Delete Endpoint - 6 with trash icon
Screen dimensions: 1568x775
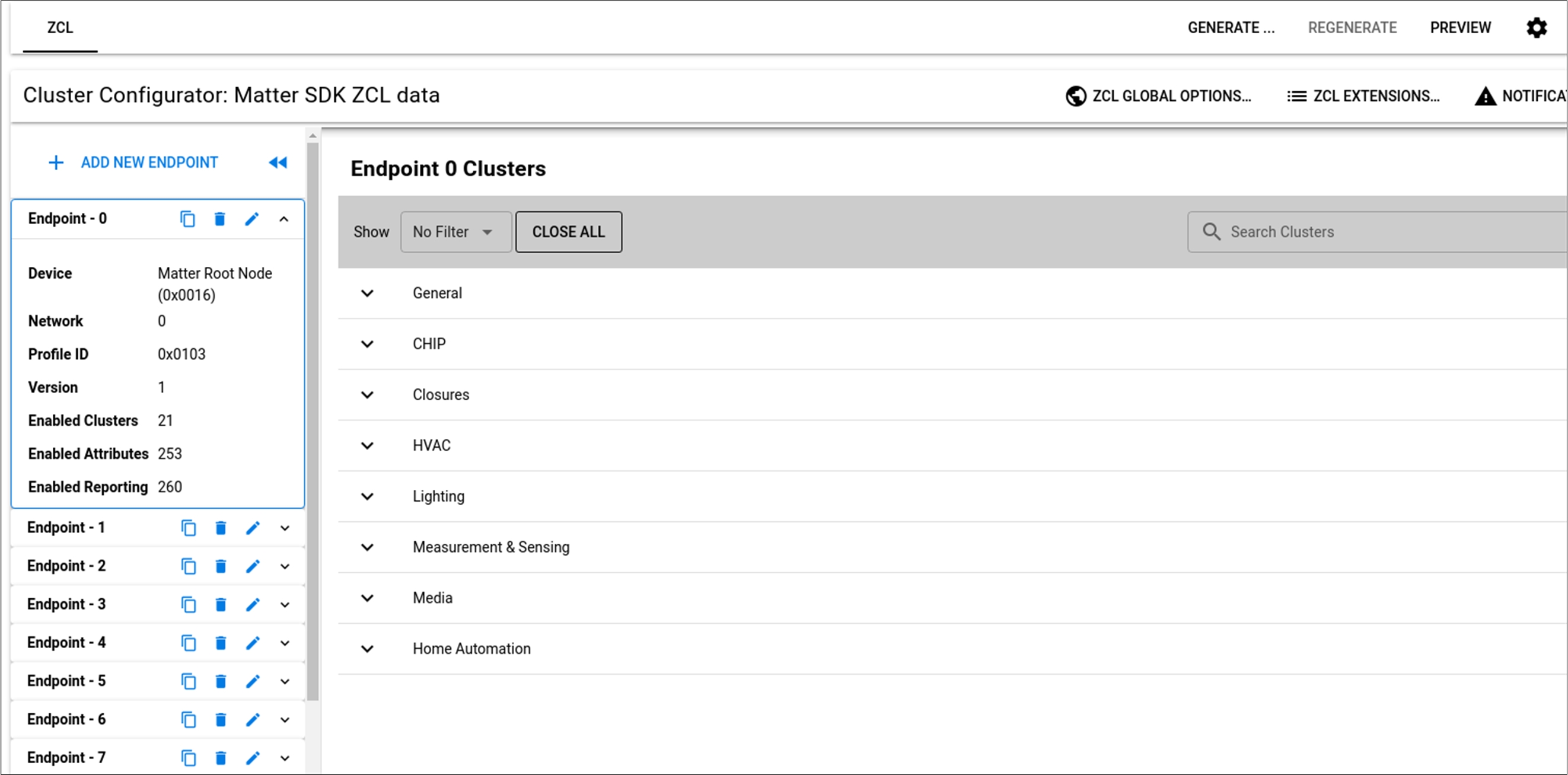221,720
